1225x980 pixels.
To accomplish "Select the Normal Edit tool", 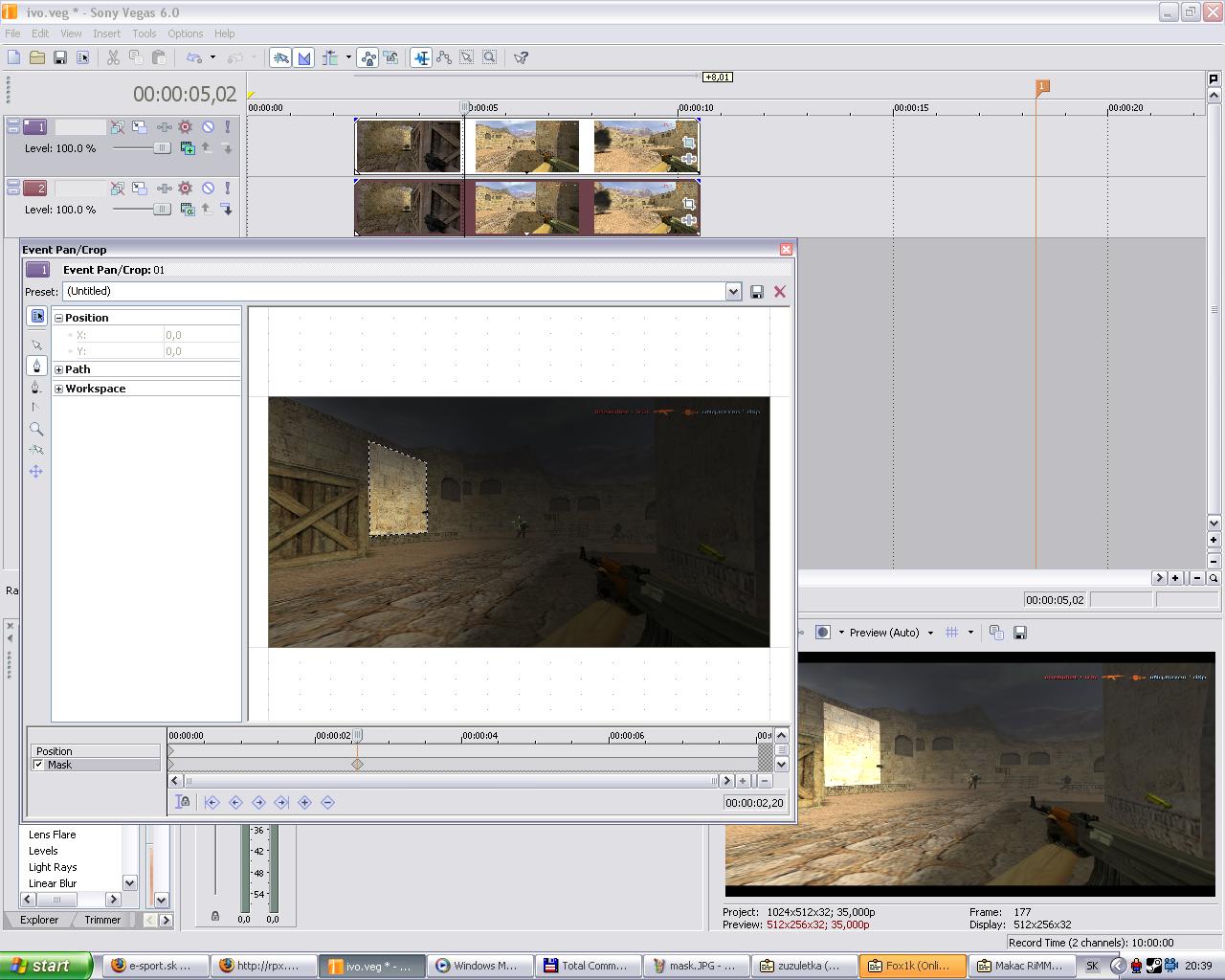I will 421,57.
